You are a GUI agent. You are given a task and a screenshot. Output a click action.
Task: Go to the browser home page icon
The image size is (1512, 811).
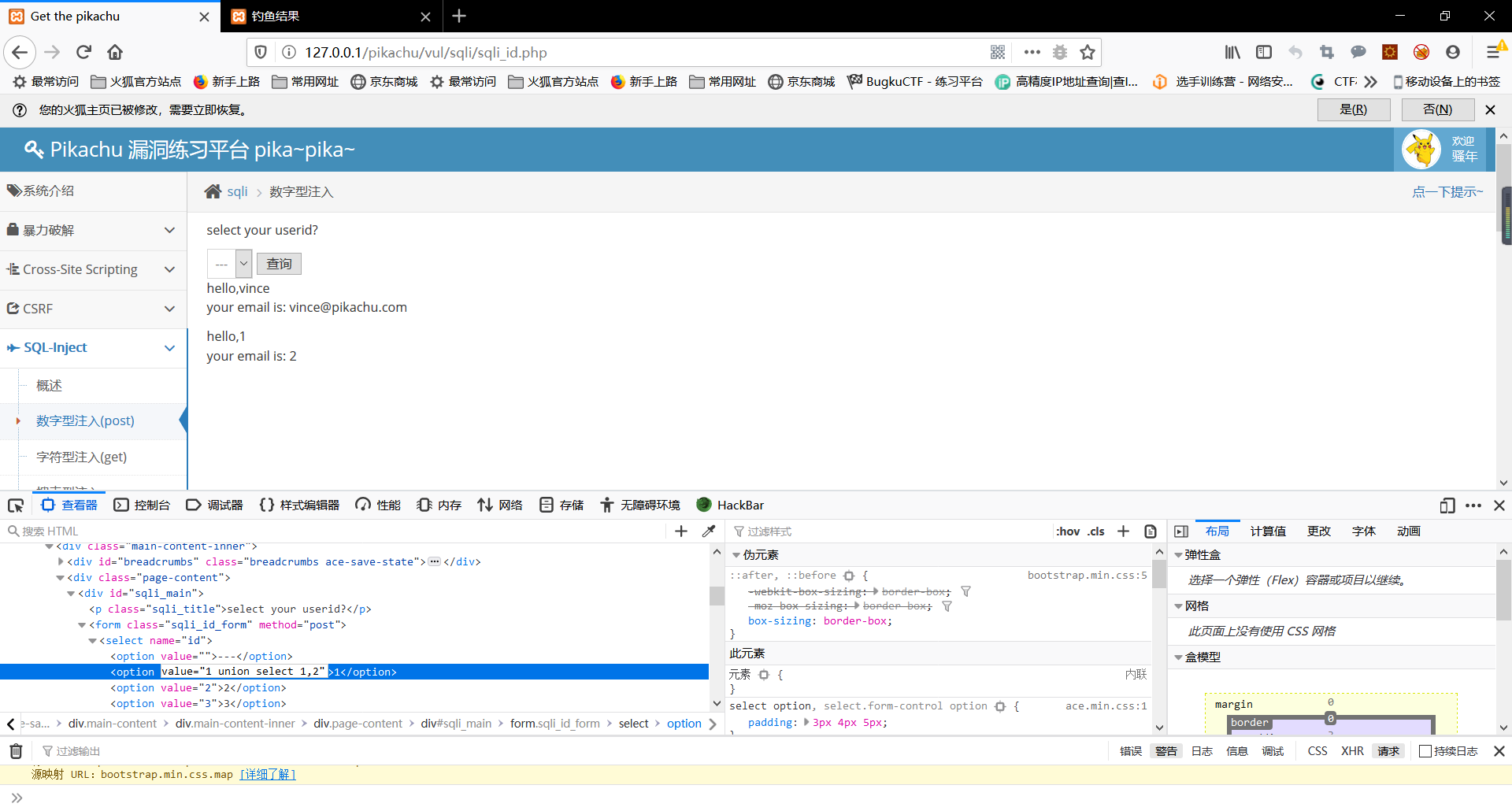tap(115, 52)
